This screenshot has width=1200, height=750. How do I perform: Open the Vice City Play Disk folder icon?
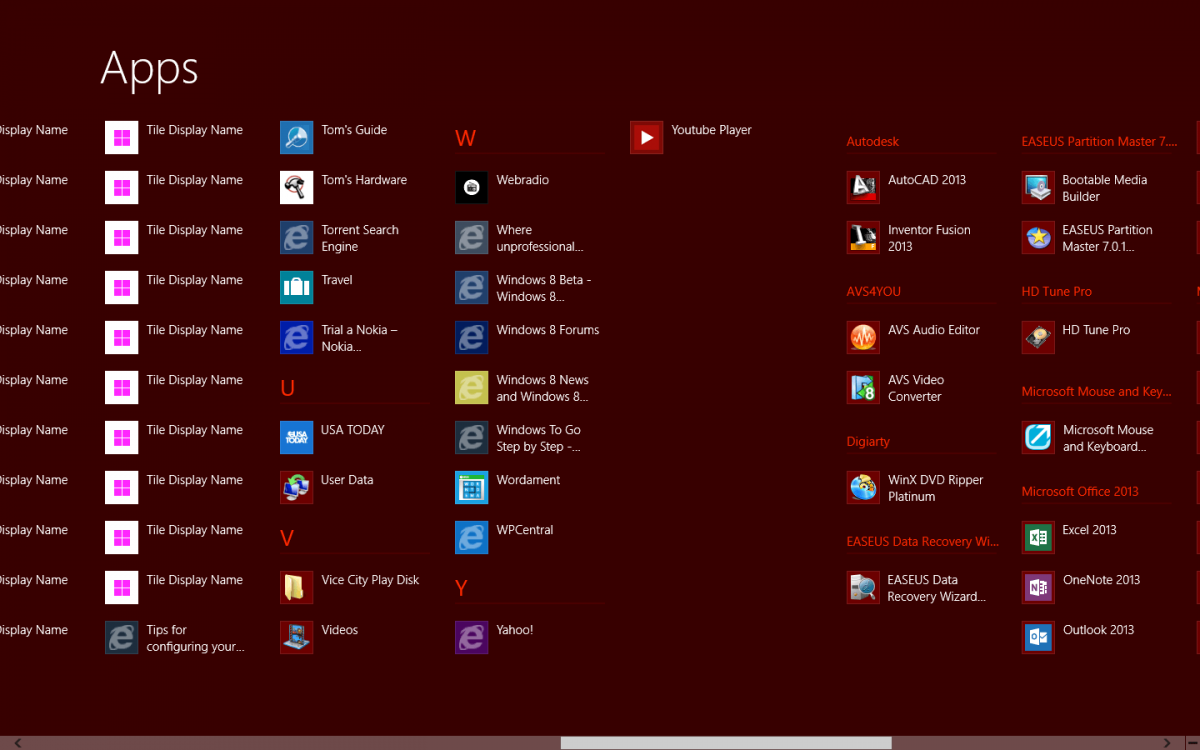point(296,587)
